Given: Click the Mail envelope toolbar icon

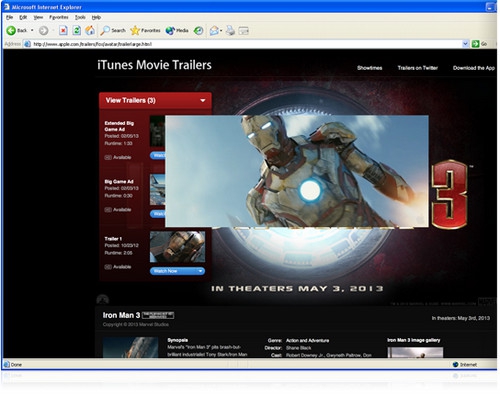Looking at the screenshot, I should [x=214, y=31].
